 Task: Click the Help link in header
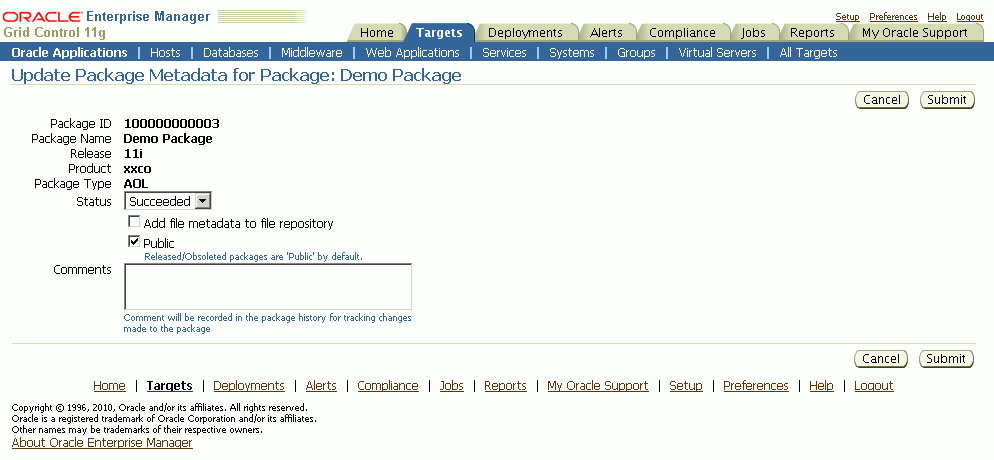(937, 17)
